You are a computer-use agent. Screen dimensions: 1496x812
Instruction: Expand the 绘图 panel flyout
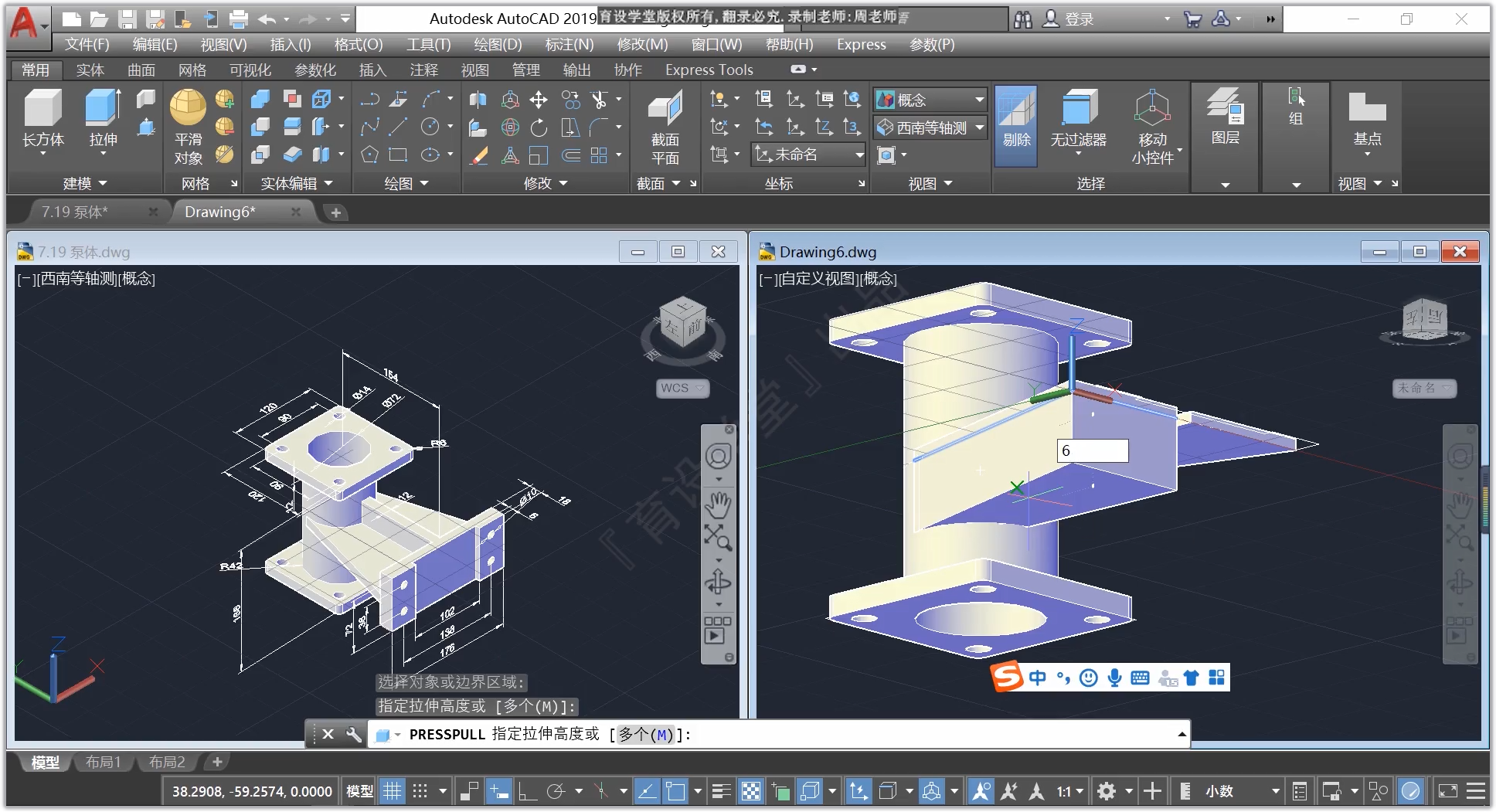coord(406,183)
